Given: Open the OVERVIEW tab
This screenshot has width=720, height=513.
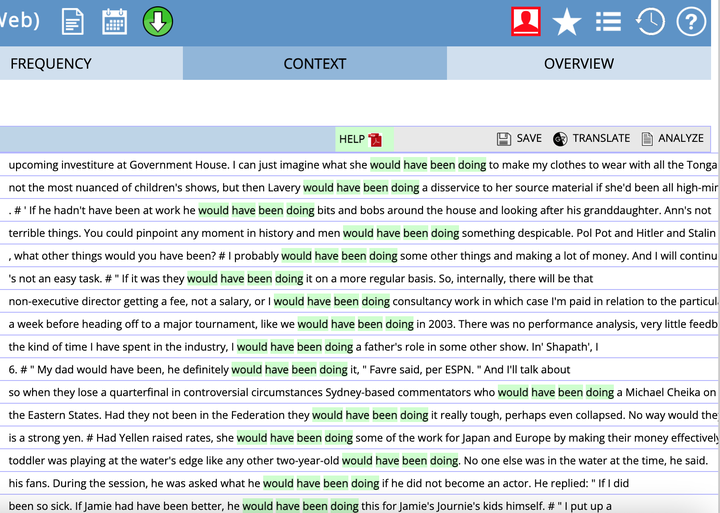Looking at the screenshot, I should (x=579, y=63).
